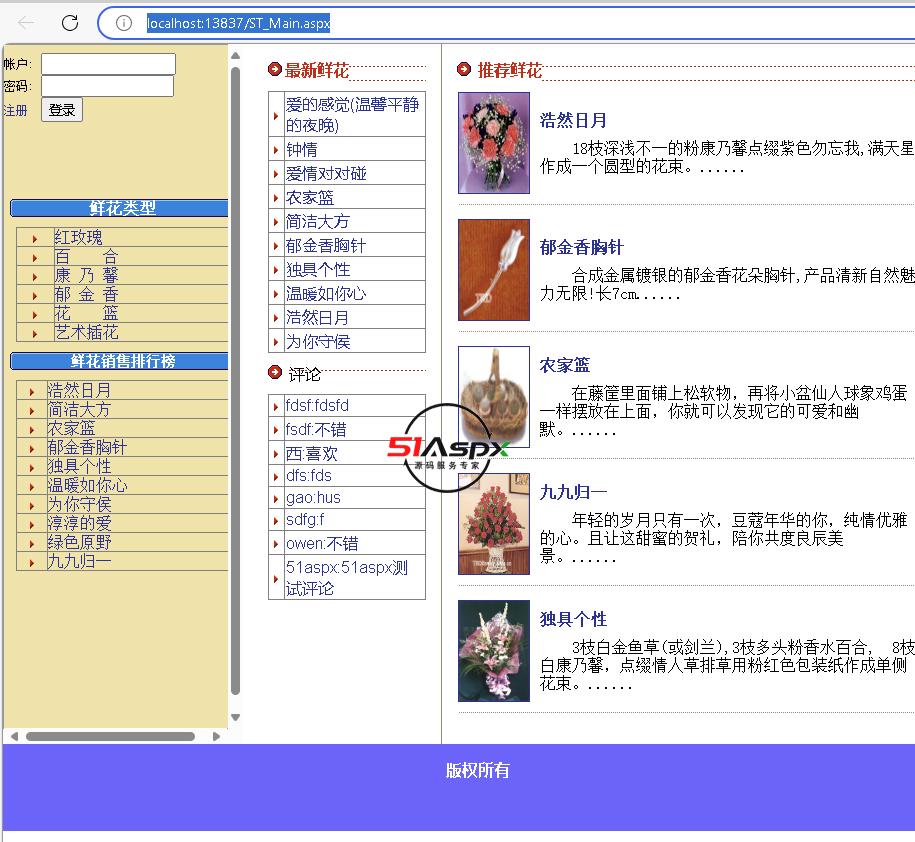Open 淳淳的爱 in sales ranking list
The height and width of the screenshot is (842, 915).
coord(79,523)
